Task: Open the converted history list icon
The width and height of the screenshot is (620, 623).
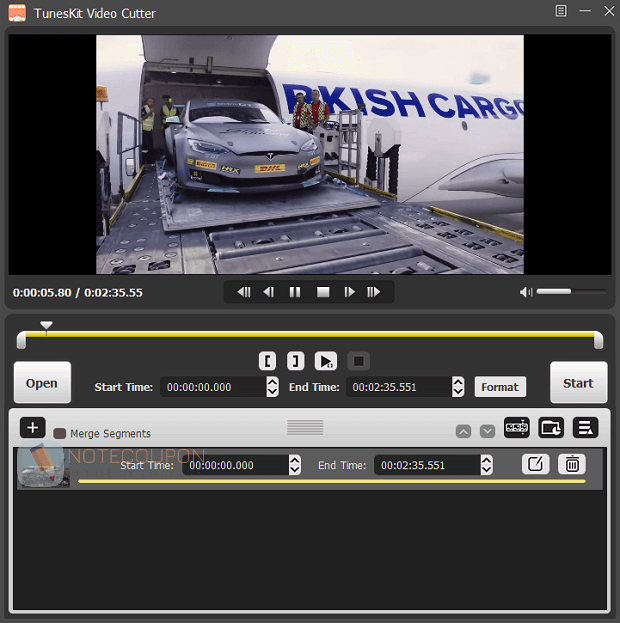Action: click(x=585, y=428)
